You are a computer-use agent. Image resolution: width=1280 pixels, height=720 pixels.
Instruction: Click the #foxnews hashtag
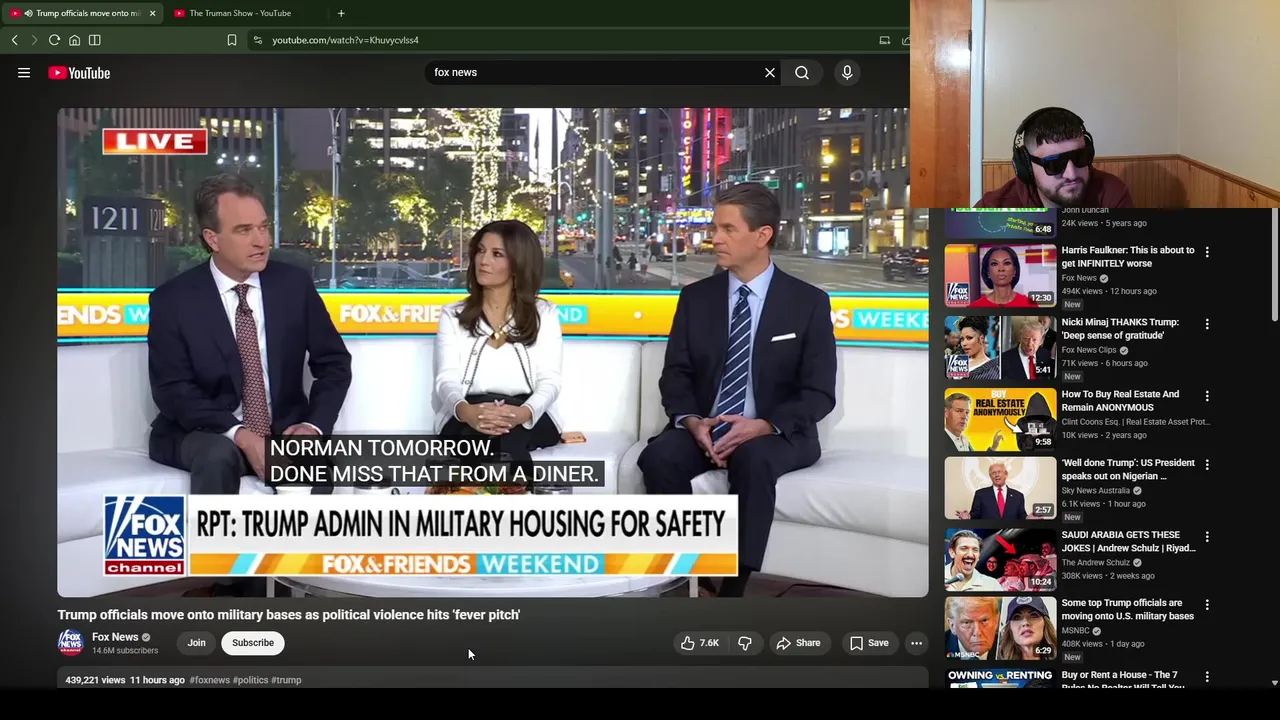click(209, 680)
